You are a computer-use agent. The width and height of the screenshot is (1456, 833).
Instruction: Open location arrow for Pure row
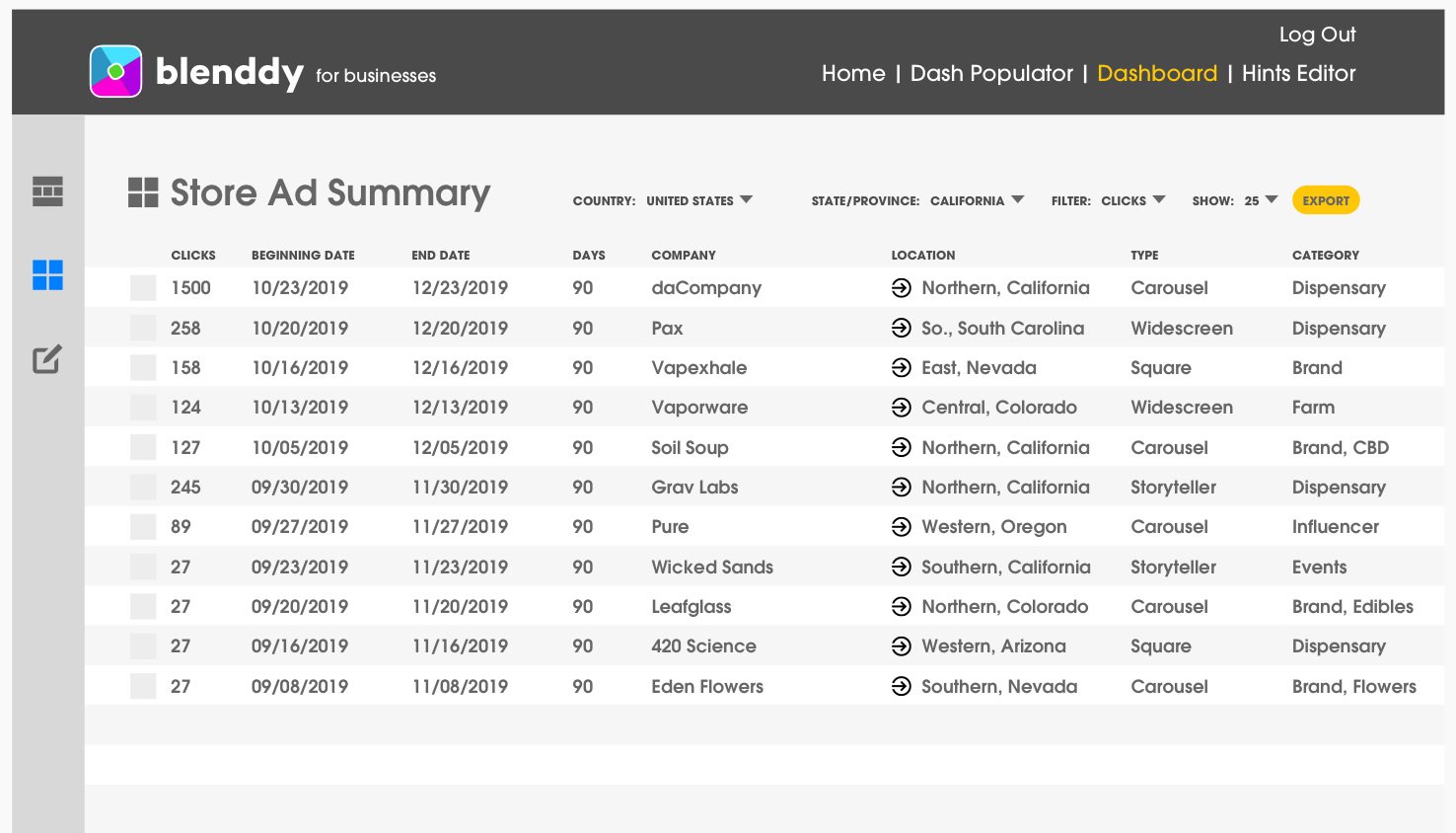pos(901,527)
